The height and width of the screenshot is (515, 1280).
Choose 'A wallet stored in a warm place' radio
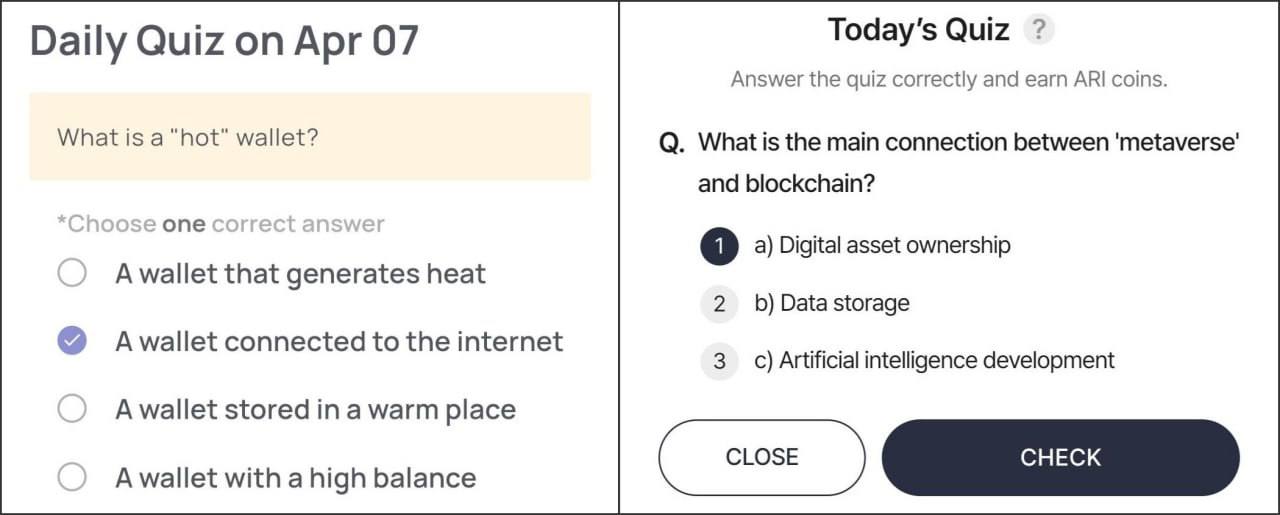pyautogui.click(x=72, y=409)
